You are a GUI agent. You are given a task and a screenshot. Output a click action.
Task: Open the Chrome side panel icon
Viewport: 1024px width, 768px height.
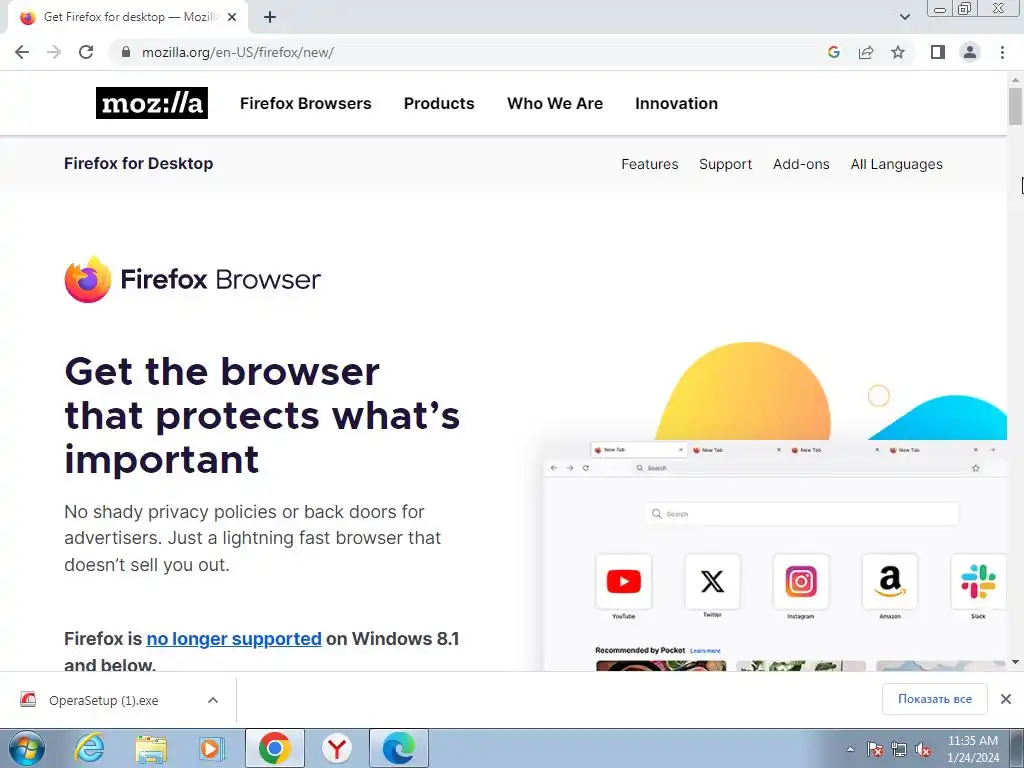[938, 52]
